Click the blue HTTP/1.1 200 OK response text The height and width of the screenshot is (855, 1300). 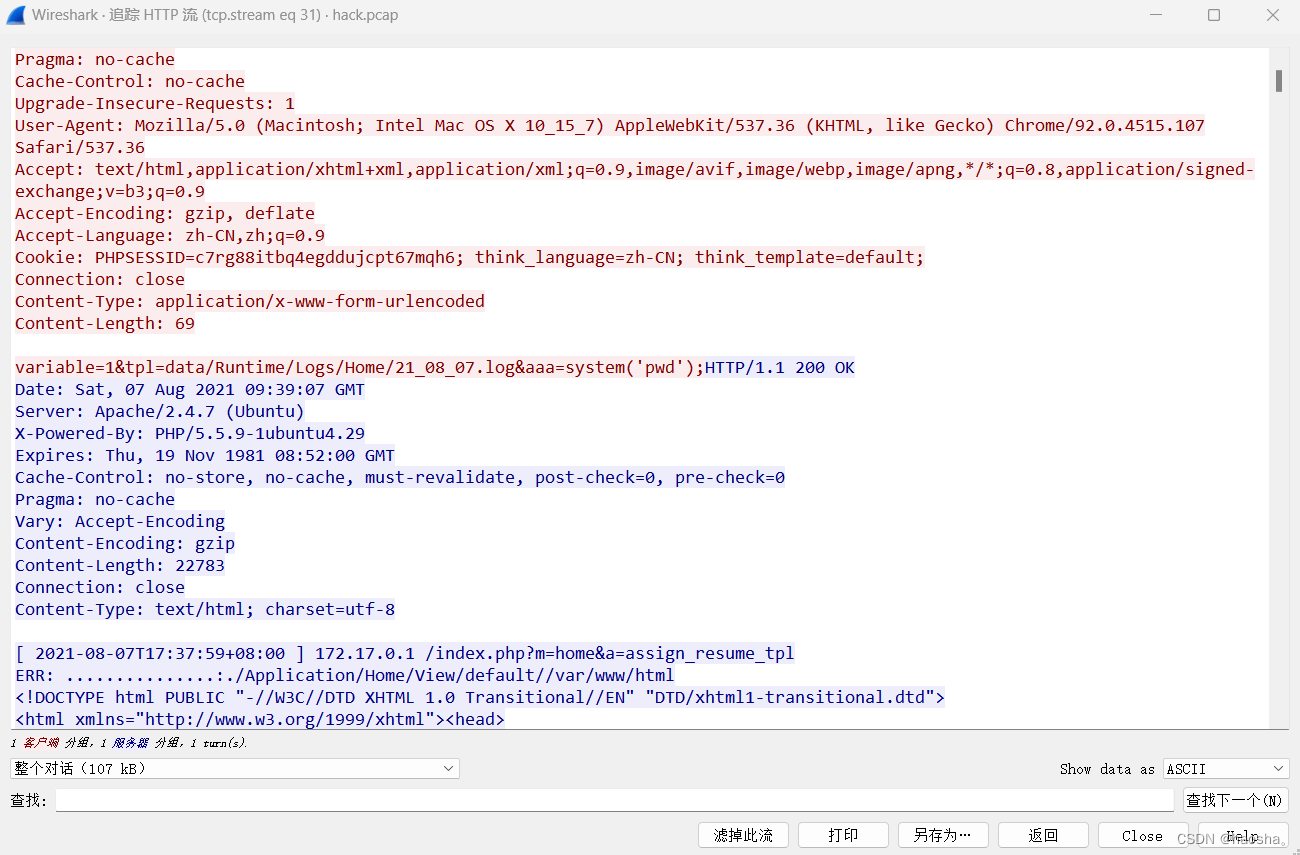[778, 367]
